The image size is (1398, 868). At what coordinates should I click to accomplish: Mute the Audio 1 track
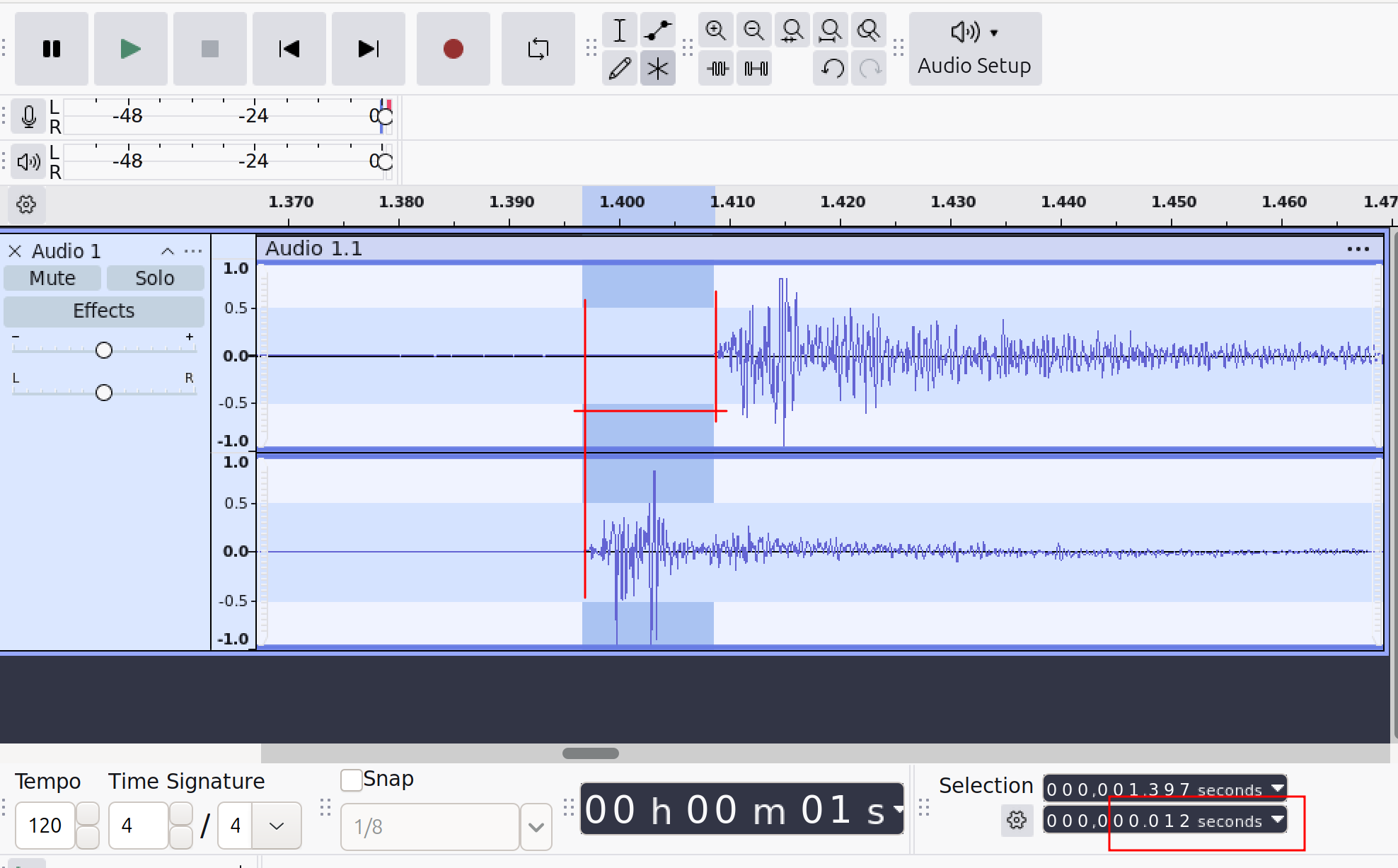52,278
